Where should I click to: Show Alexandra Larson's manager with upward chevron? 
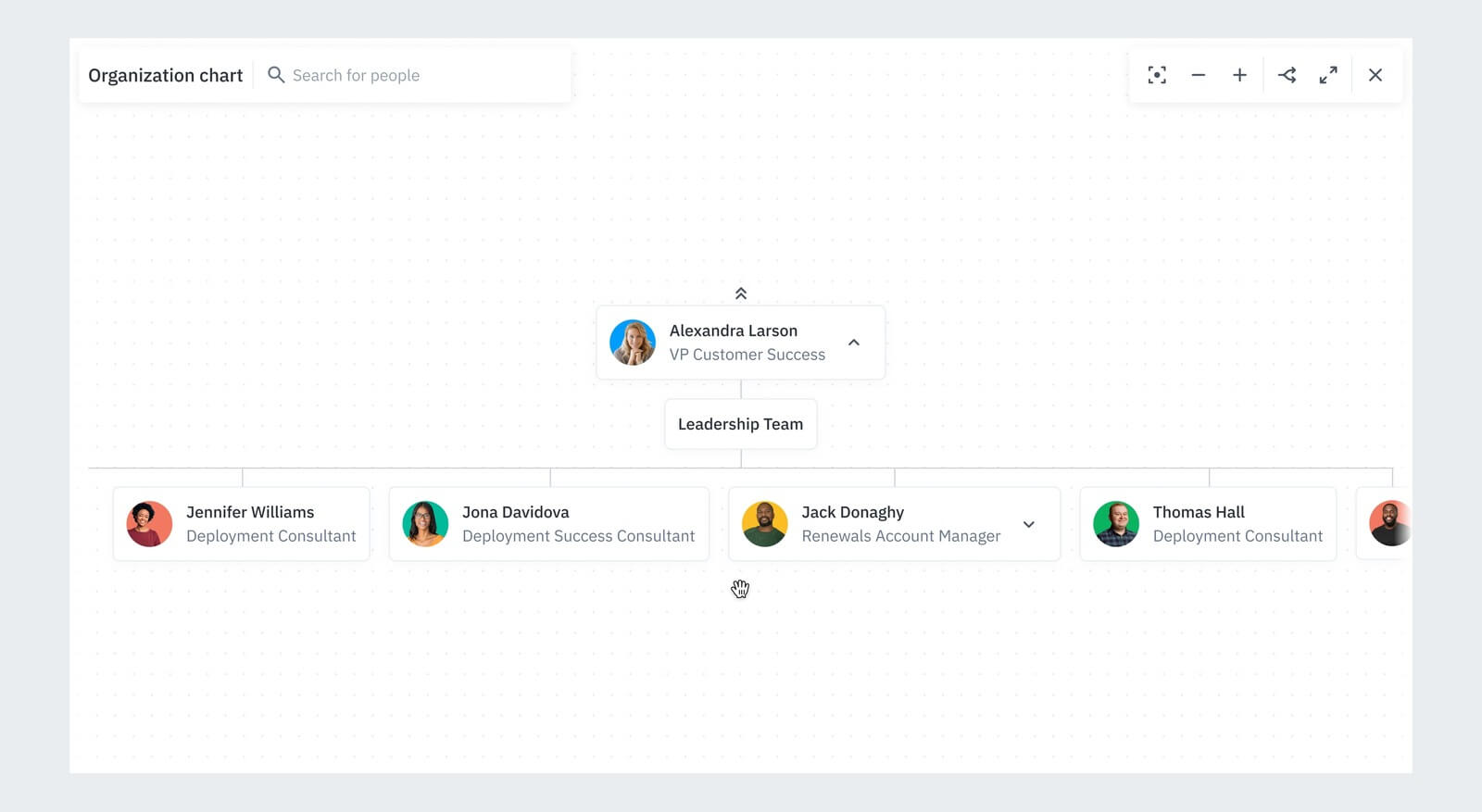(741, 293)
